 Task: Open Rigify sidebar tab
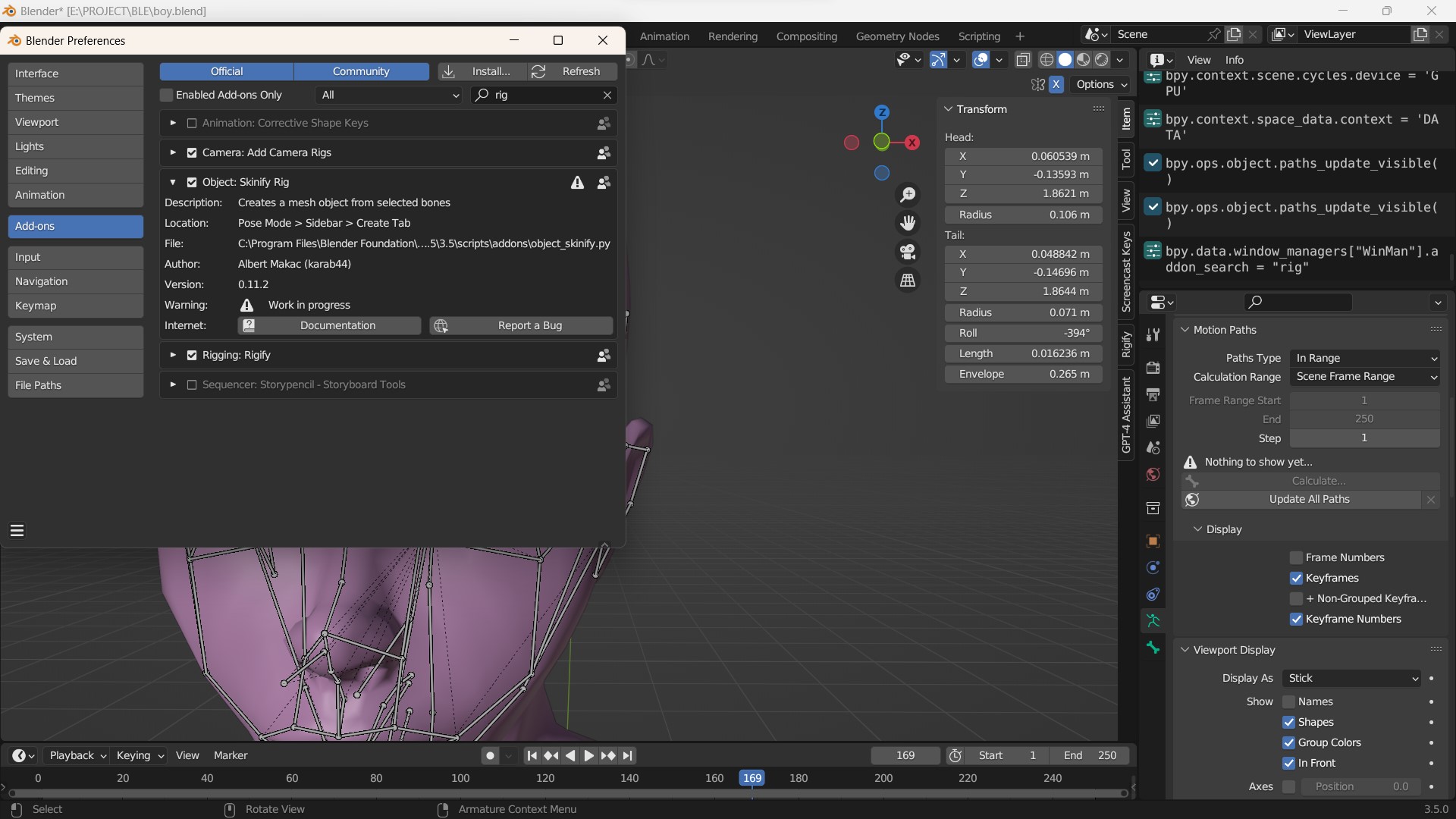pyautogui.click(x=1126, y=344)
